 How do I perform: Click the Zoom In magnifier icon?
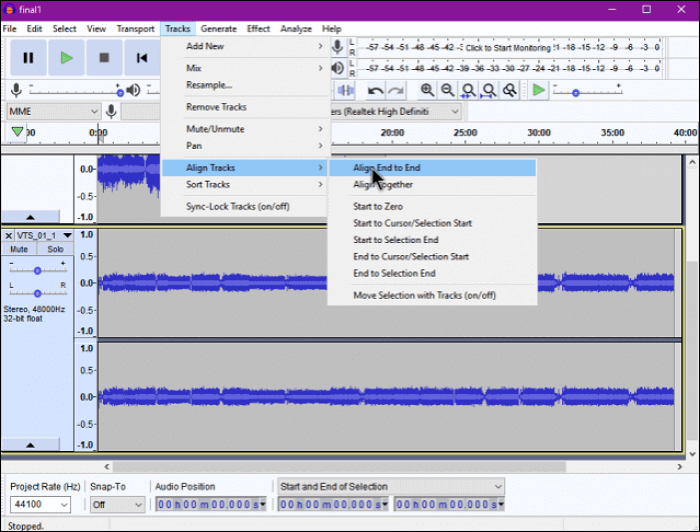click(426, 91)
